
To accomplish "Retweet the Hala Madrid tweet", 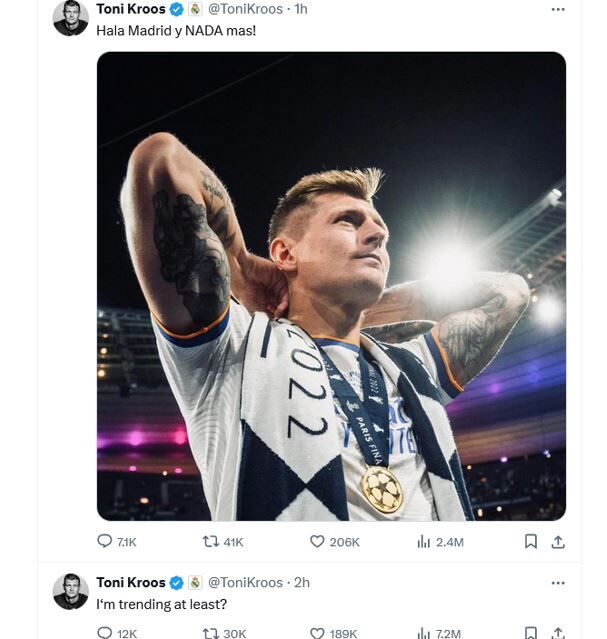I will point(211,541).
